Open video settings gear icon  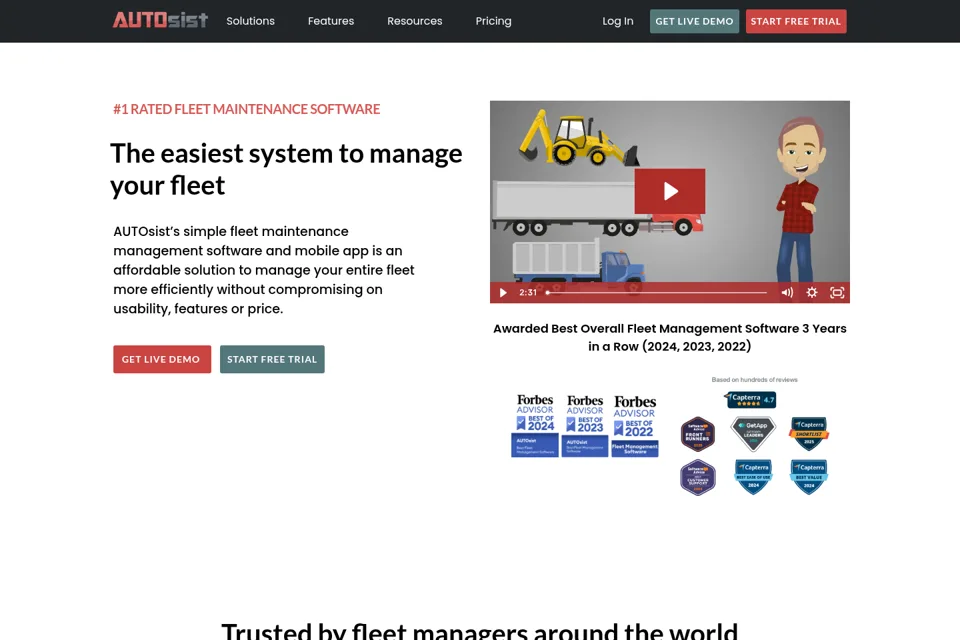[812, 293]
